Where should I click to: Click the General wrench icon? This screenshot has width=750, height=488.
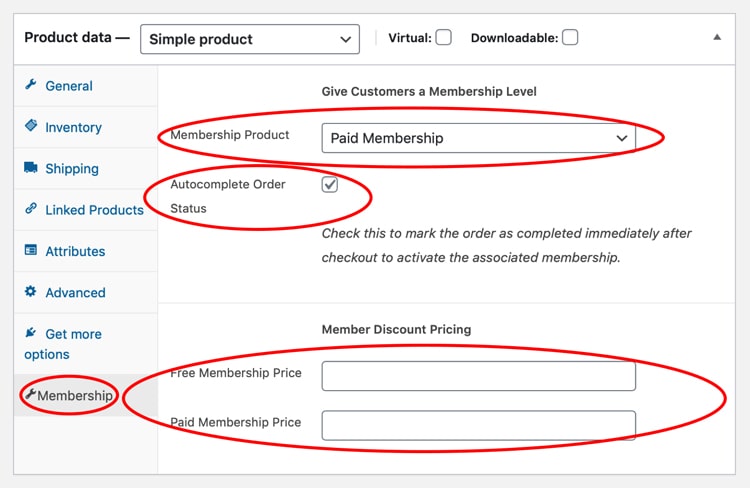point(31,85)
